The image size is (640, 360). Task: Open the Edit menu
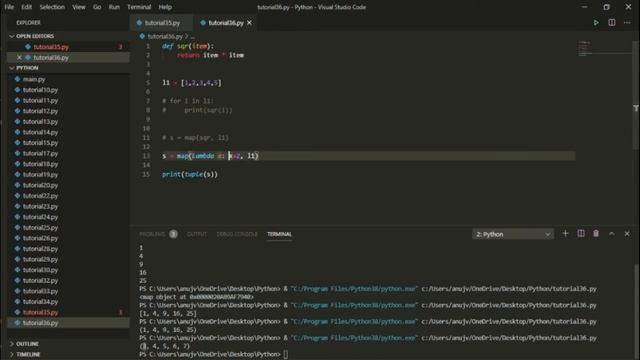(27, 7)
